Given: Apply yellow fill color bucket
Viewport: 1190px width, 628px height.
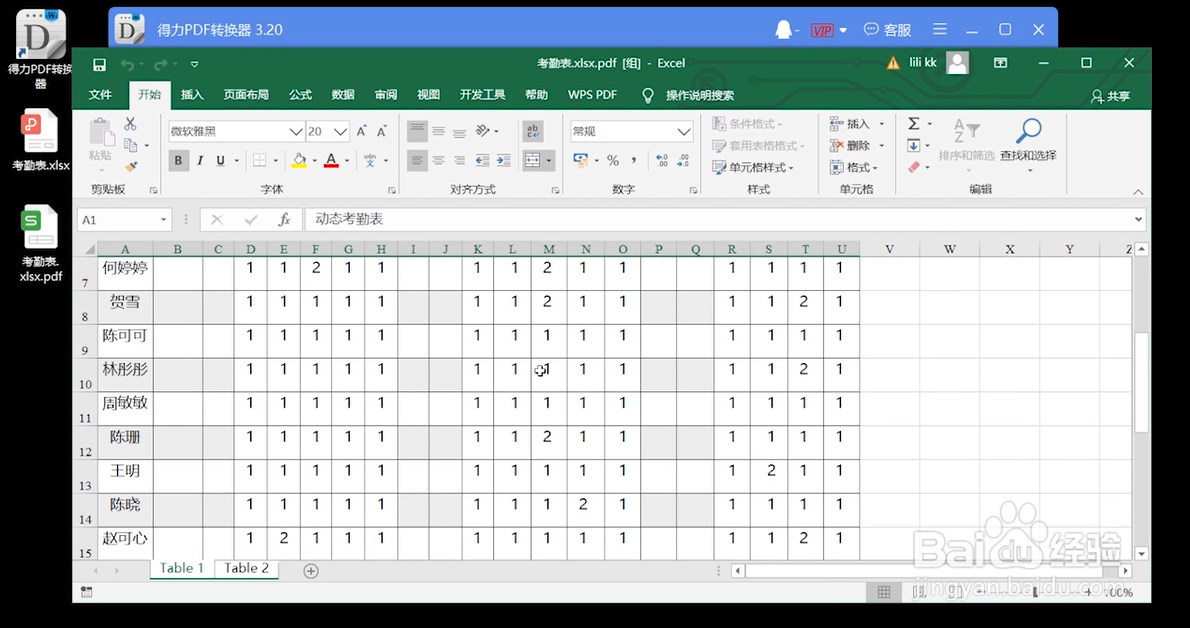Looking at the screenshot, I should [298, 160].
